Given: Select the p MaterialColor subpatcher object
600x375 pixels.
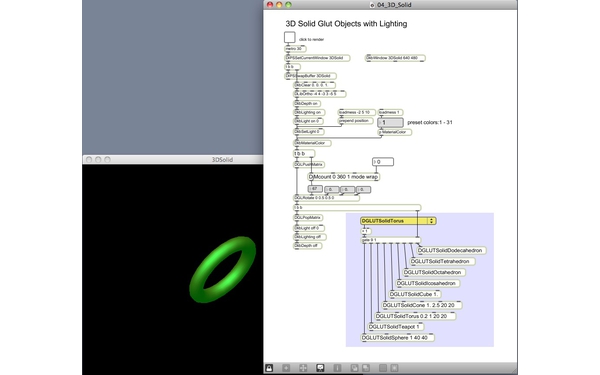Looking at the screenshot, I should [395, 132].
